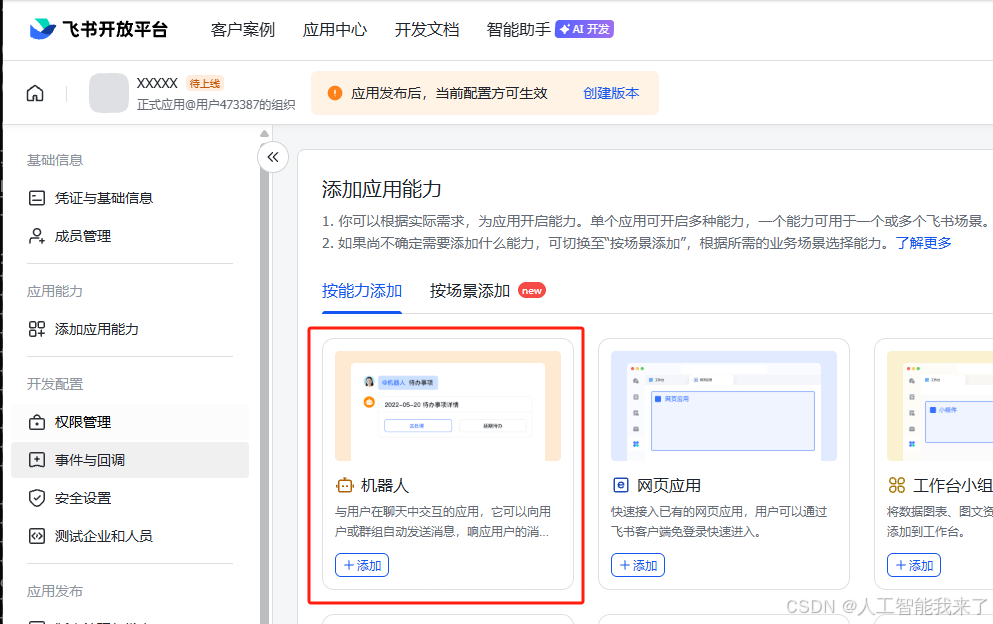Switch to 按能力添加 tab
The image size is (993, 624).
point(362,291)
